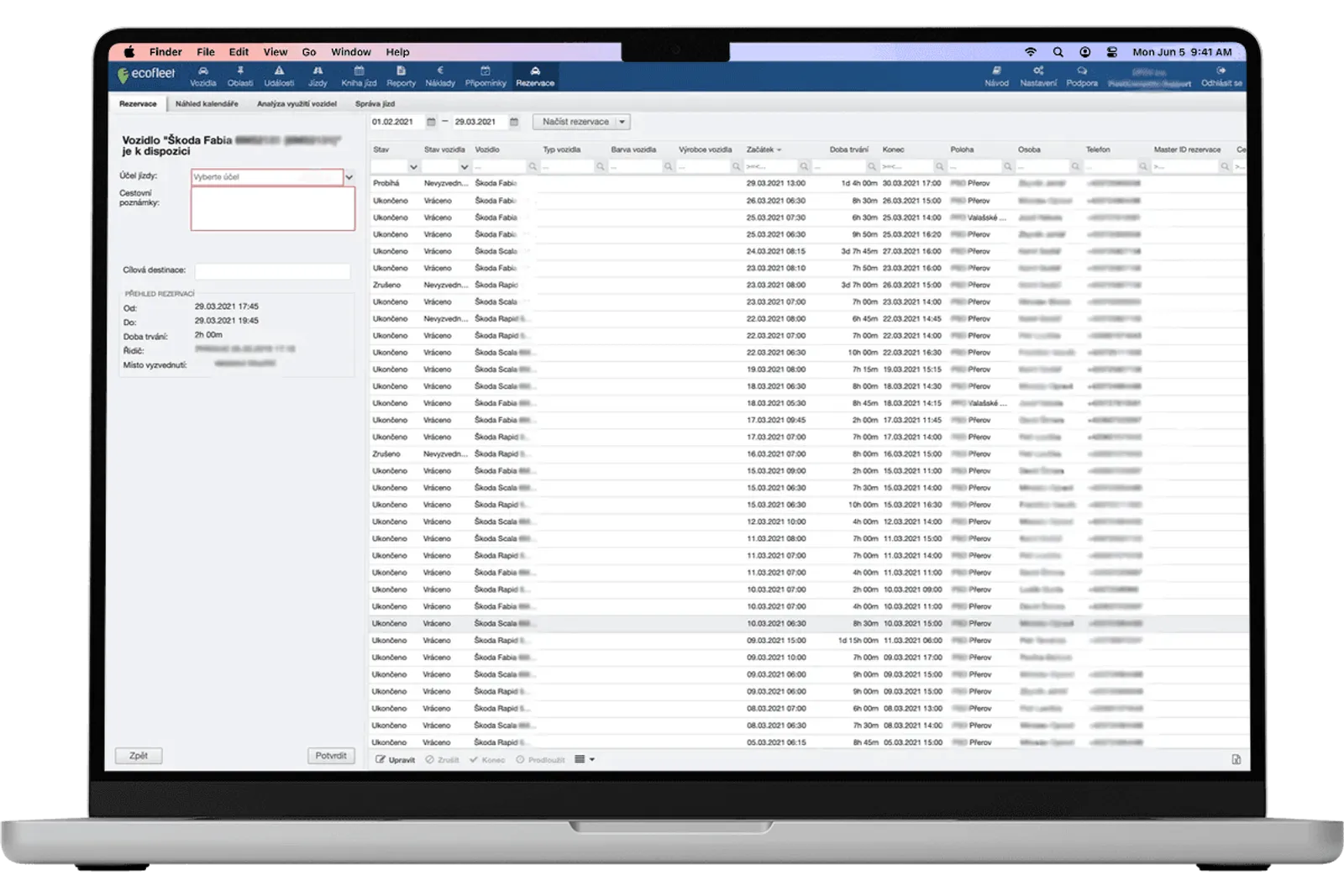Open the Načíst rezervace dropdown arrow
Viewport: 1344px width, 896px height.
[622, 122]
